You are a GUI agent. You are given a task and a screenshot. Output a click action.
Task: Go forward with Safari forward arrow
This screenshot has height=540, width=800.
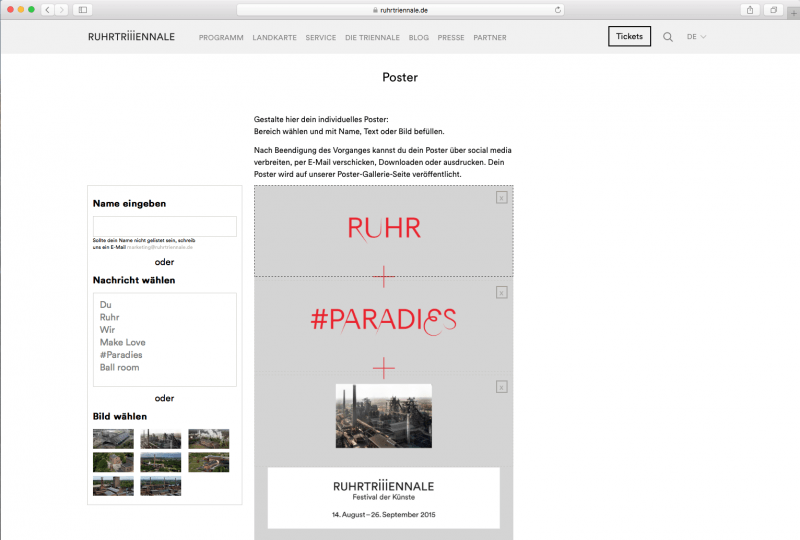62,10
